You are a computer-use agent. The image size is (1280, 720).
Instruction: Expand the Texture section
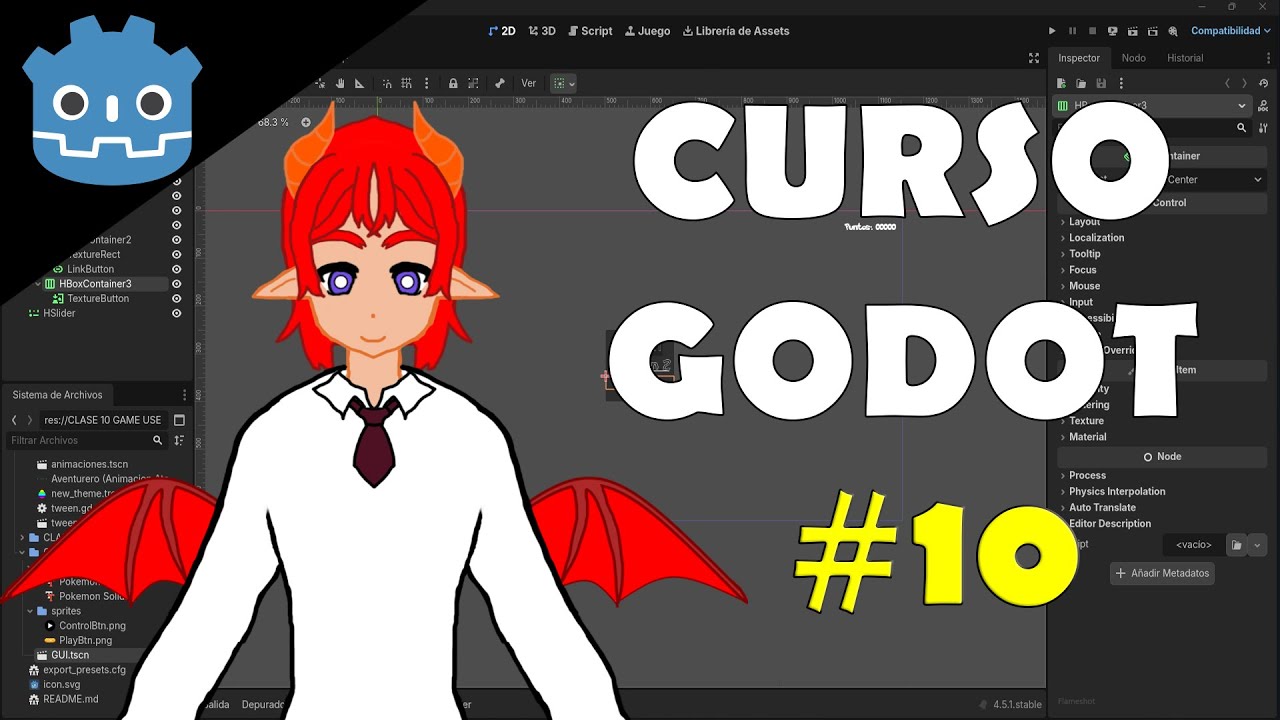(x=1086, y=421)
